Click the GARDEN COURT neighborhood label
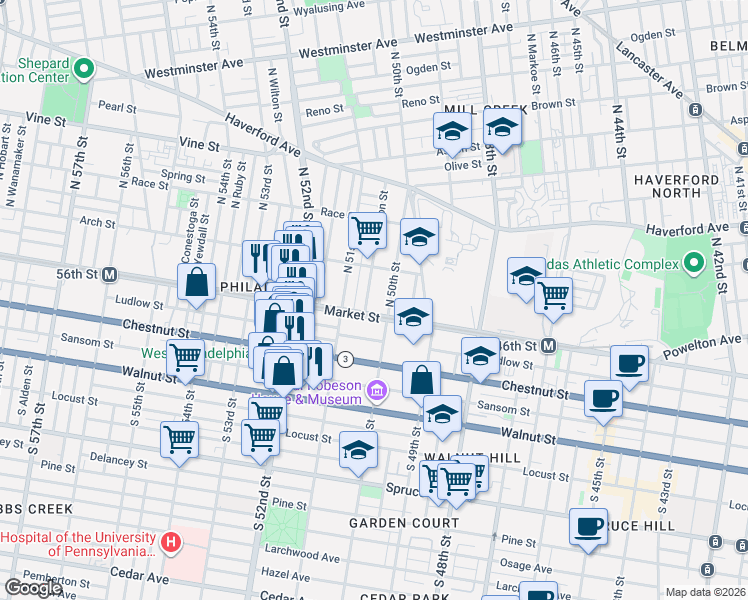The height and width of the screenshot is (600, 748). (x=404, y=523)
